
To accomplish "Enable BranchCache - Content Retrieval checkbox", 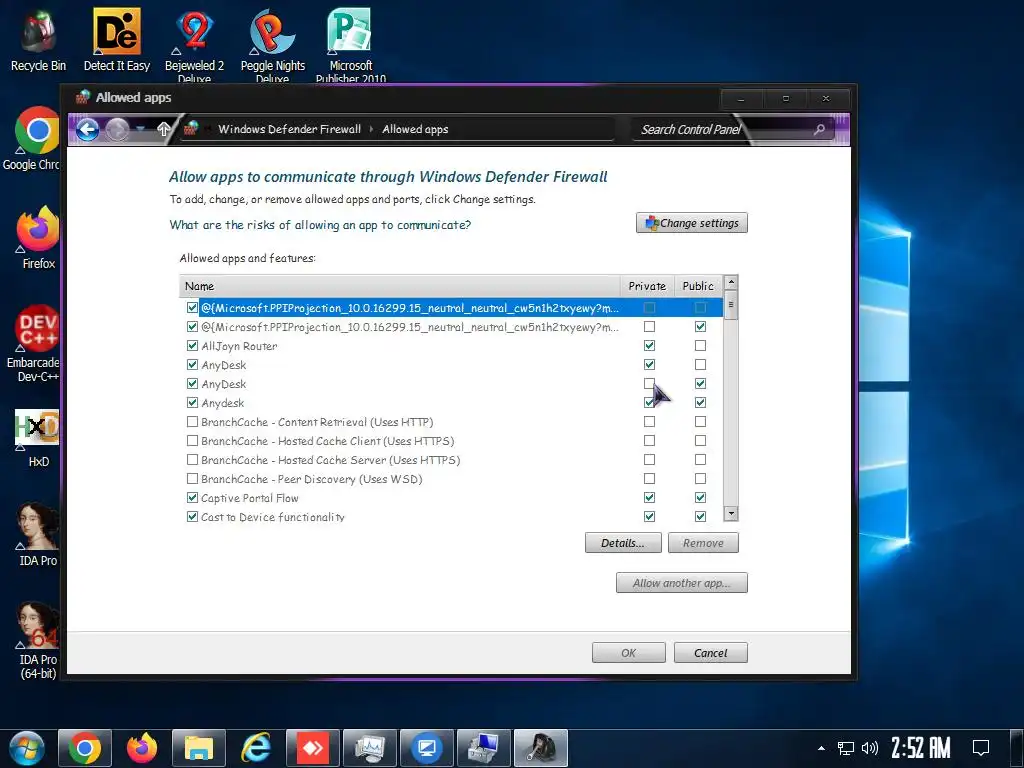I will 192,422.
